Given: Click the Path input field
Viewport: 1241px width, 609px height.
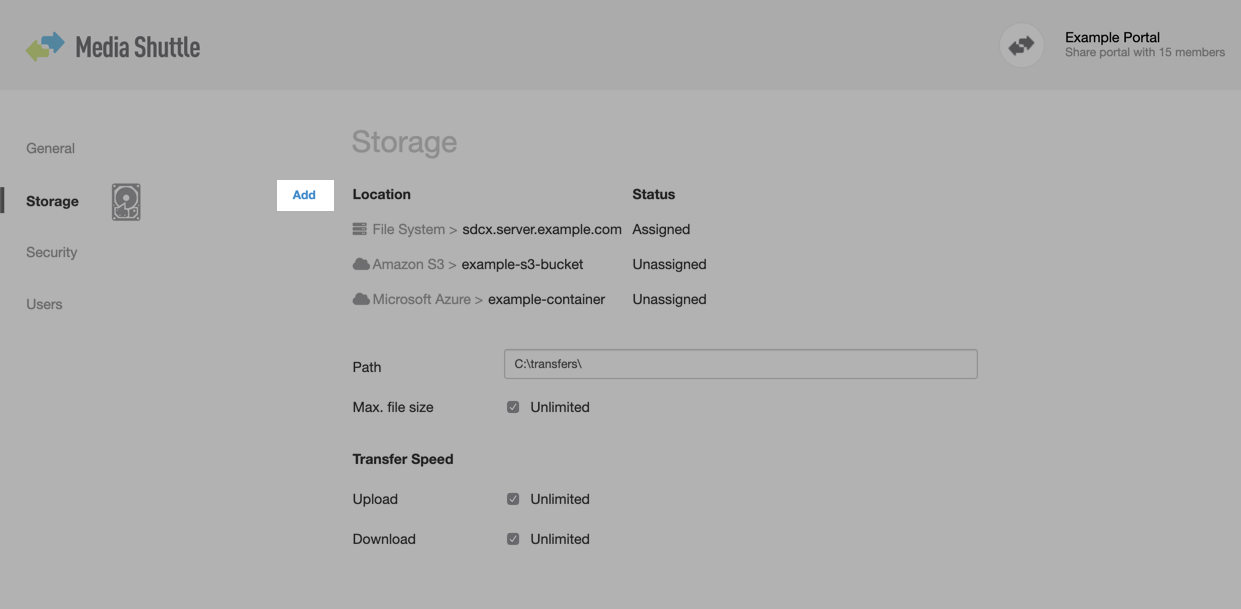Looking at the screenshot, I should click(740, 364).
